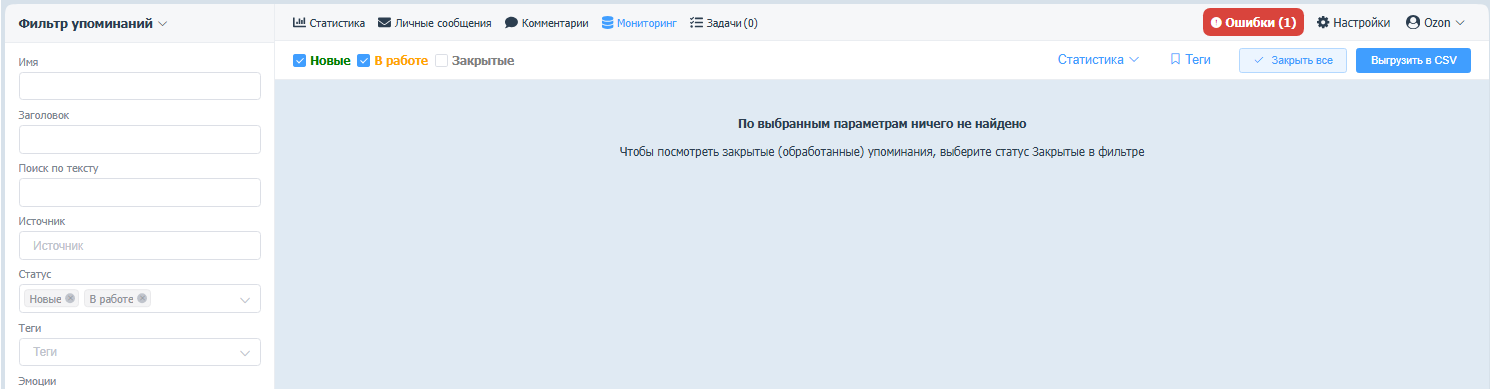Open the Источник selector field
Image resolution: width=1490 pixels, height=389 pixels.
pos(140,245)
